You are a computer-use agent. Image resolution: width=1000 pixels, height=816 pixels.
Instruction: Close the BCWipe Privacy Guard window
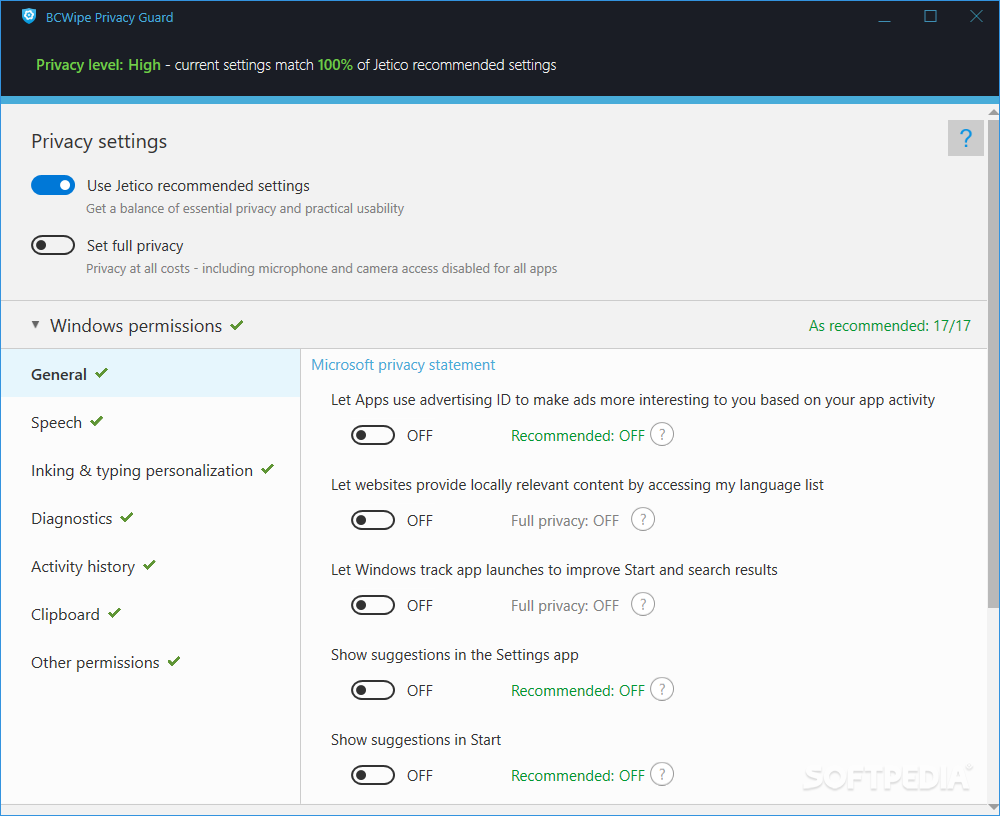point(976,17)
